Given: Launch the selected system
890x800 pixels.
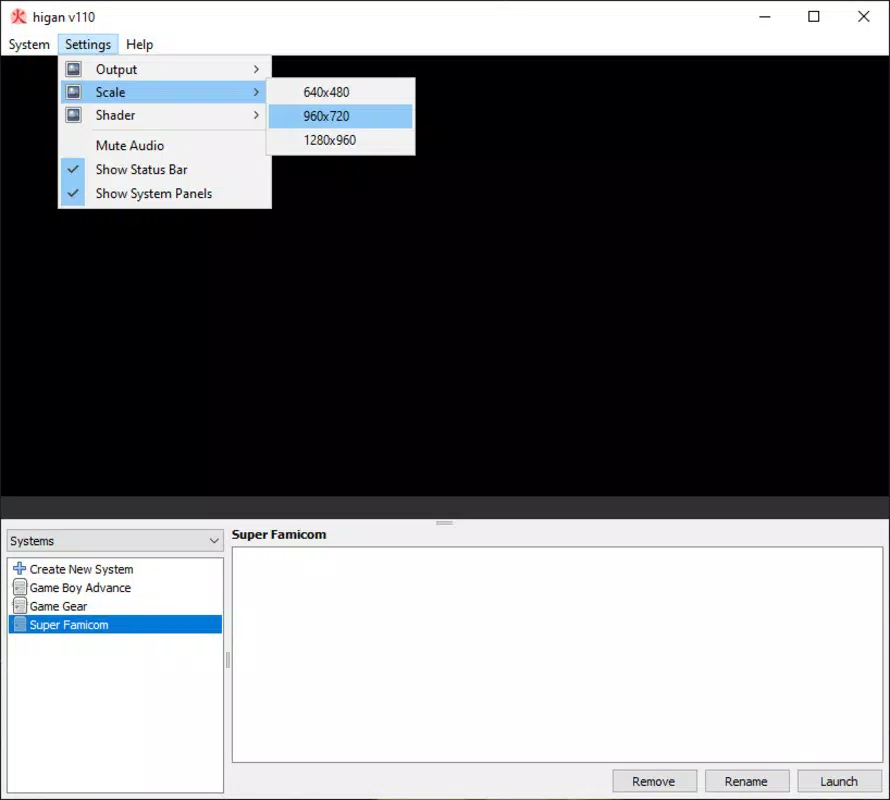Looking at the screenshot, I should coord(839,781).
